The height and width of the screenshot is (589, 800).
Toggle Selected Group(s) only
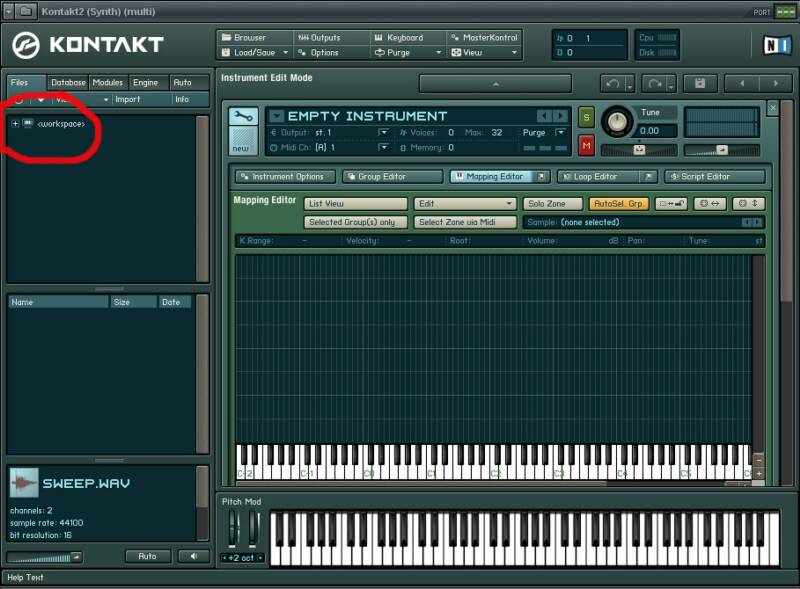pyautogui.click(x=356, y=222)
